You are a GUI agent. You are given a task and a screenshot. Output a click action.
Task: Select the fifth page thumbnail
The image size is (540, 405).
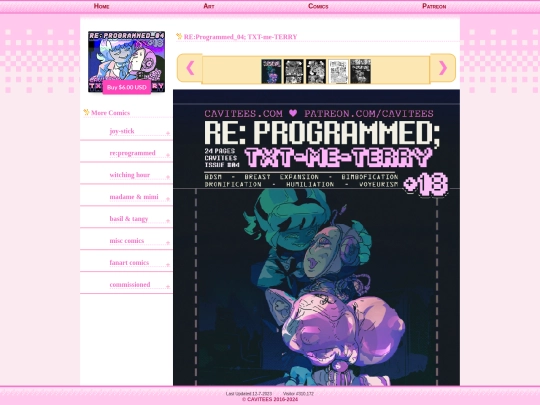click(360, 71)
